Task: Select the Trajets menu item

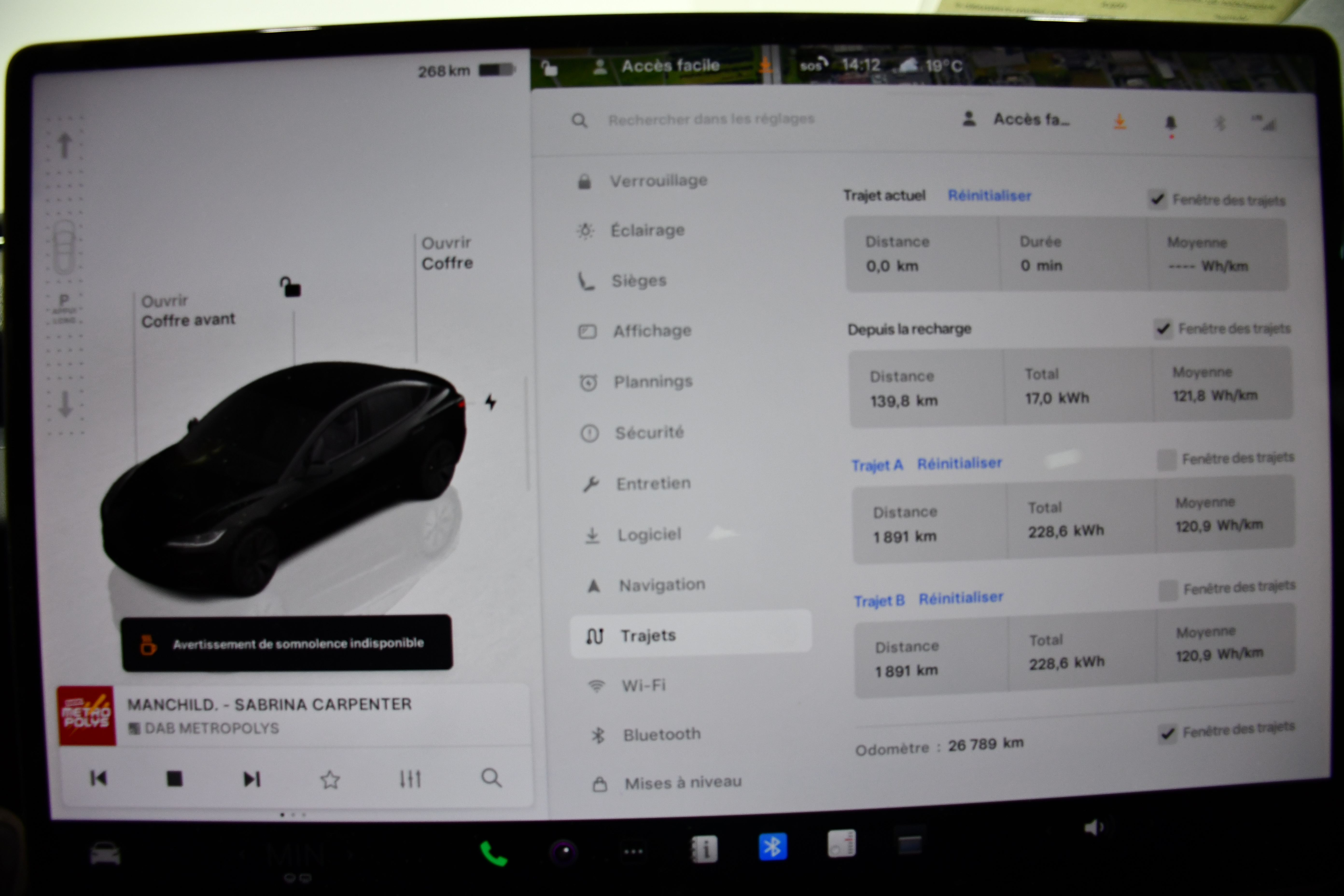Action: tap(690, 634)
